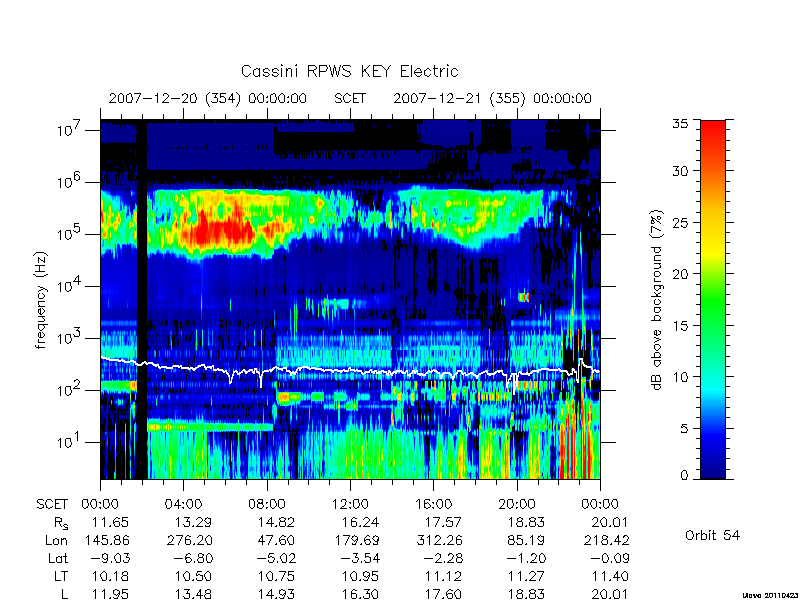This screenshot has height=600, width=800.
Task: Click the 10^4 frequency tick label
Action: coord(70,285)
